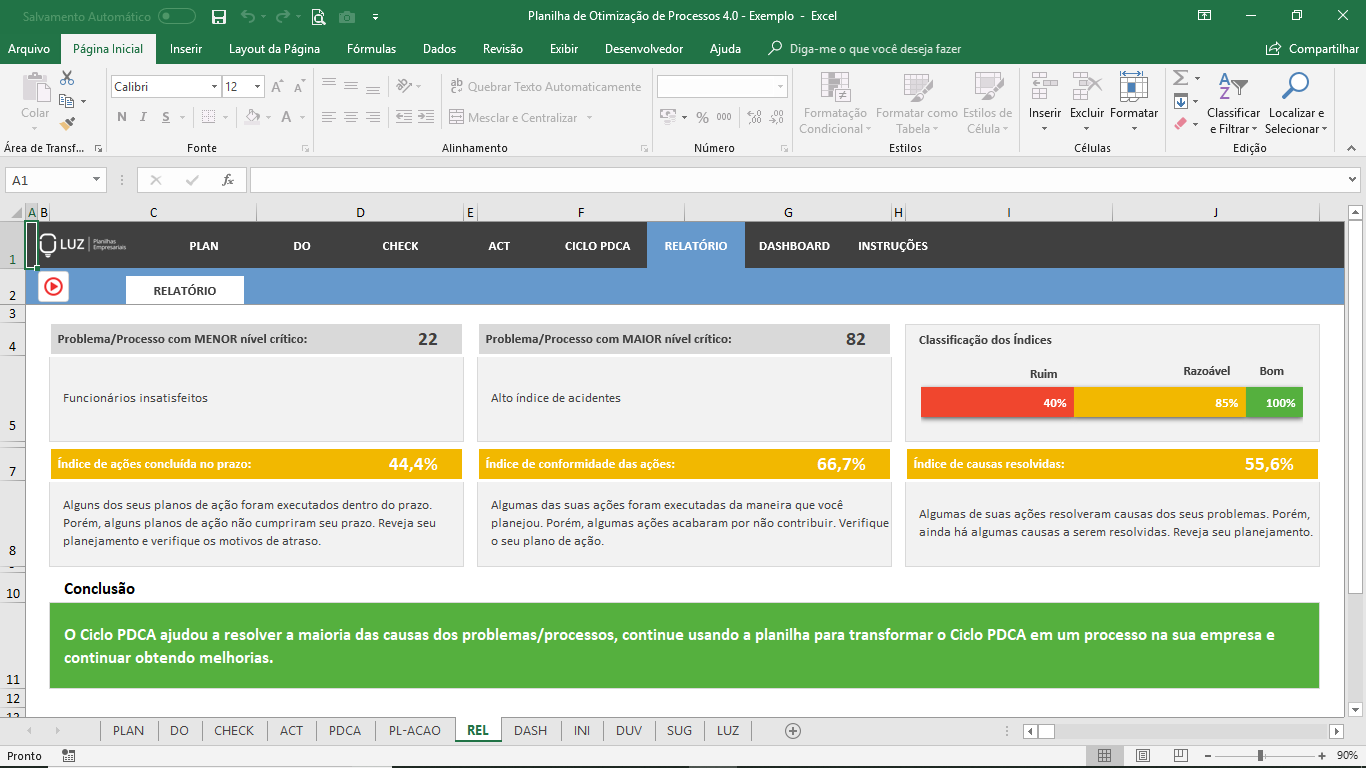Image resolution: width=1366 pixels, height=768 pixels.
Task: Click the zoom slider handle in status bar
Action: point(1260,756)
